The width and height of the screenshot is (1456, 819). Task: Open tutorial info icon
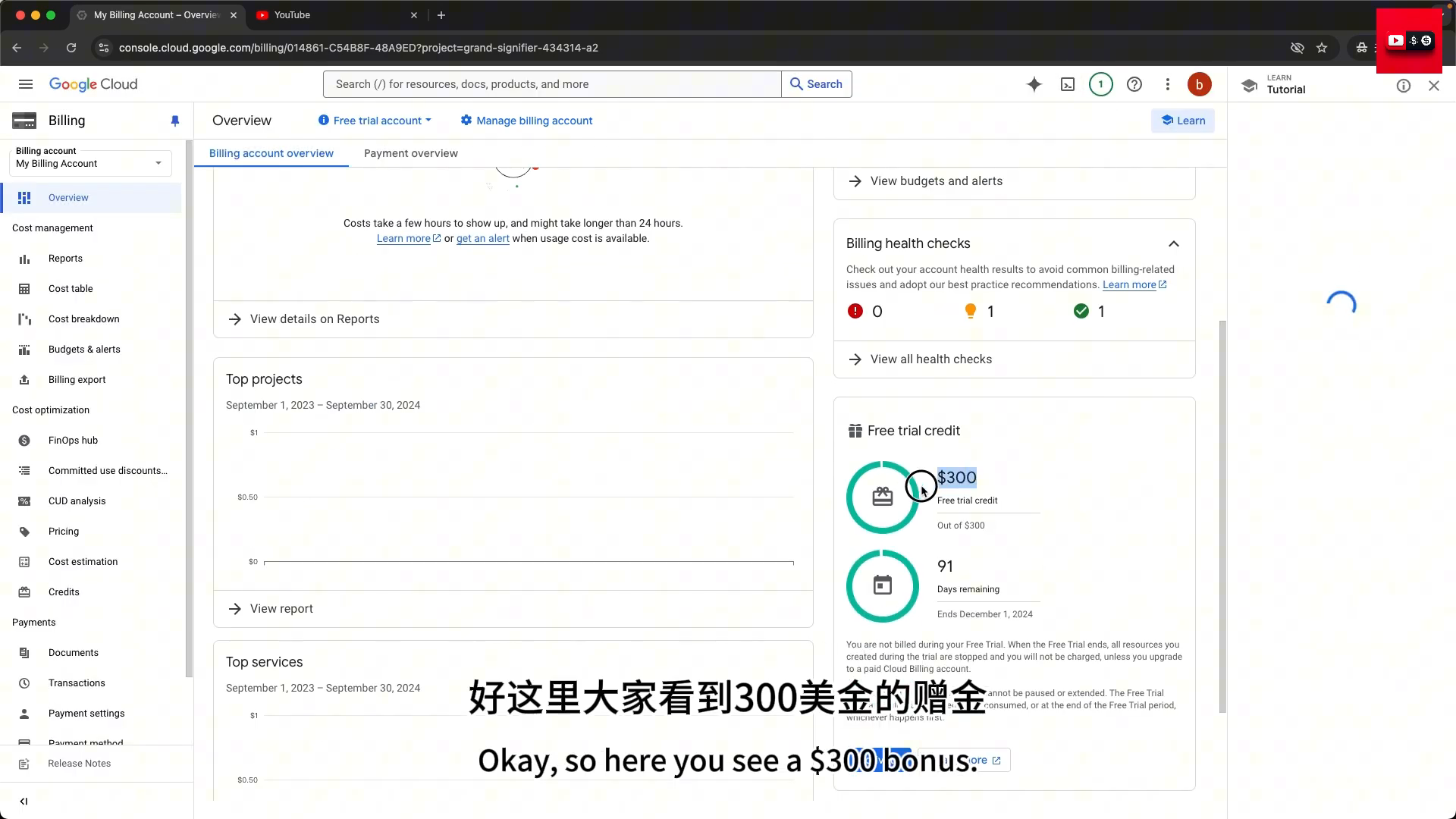point(1404,86)
